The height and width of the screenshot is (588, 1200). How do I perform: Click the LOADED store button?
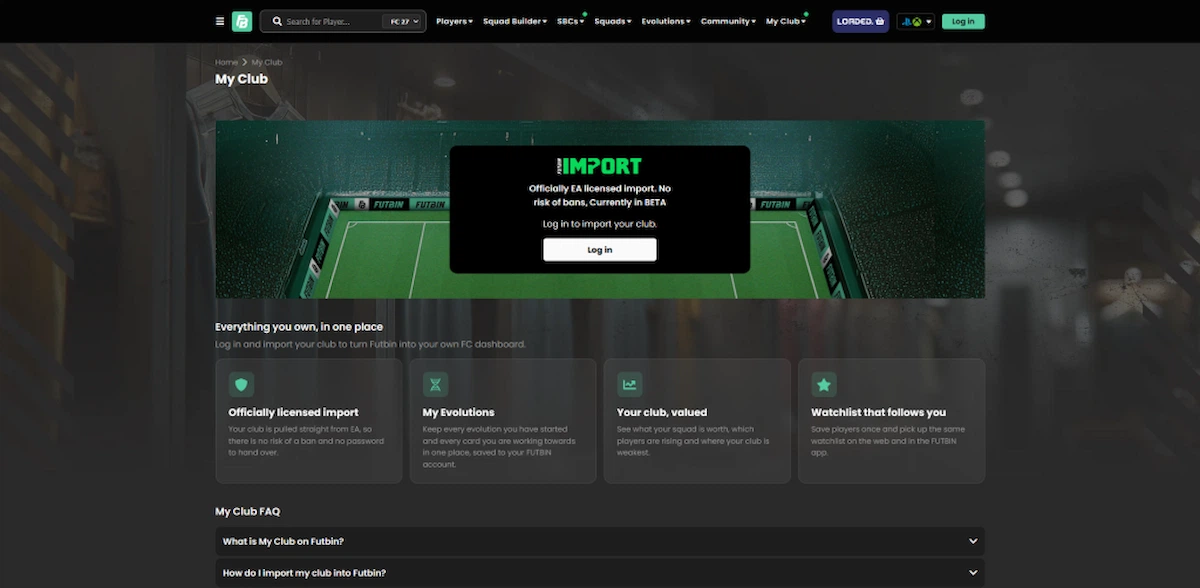(x=861, y=21)
